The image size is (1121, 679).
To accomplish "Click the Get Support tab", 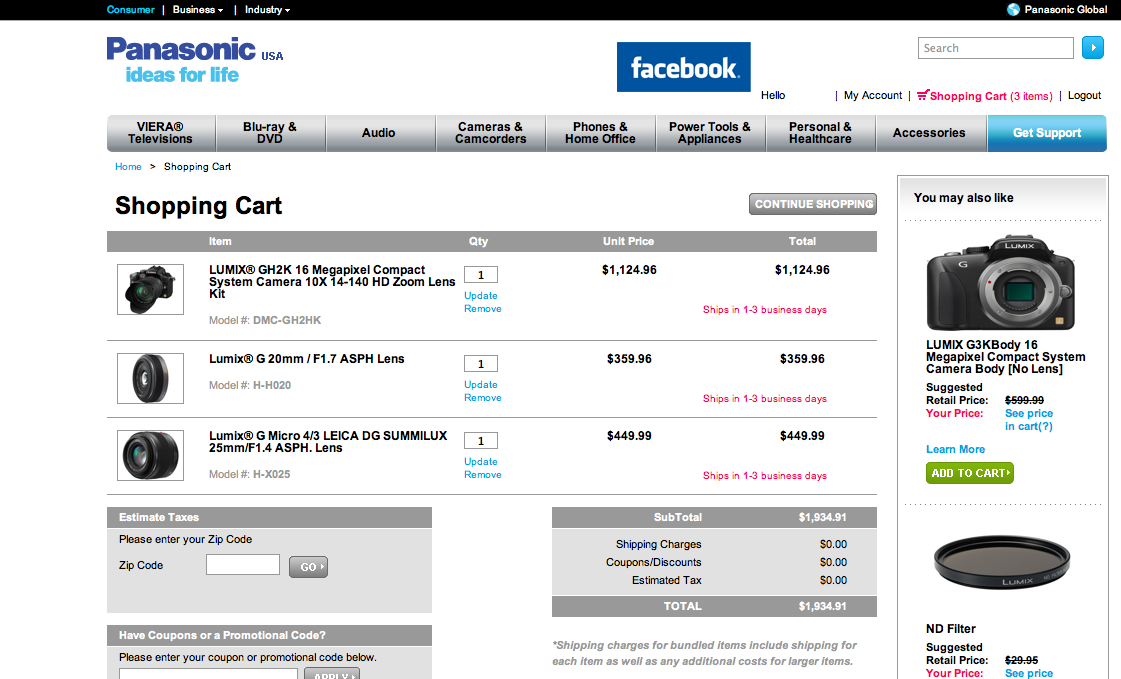I will (1047, 133).
